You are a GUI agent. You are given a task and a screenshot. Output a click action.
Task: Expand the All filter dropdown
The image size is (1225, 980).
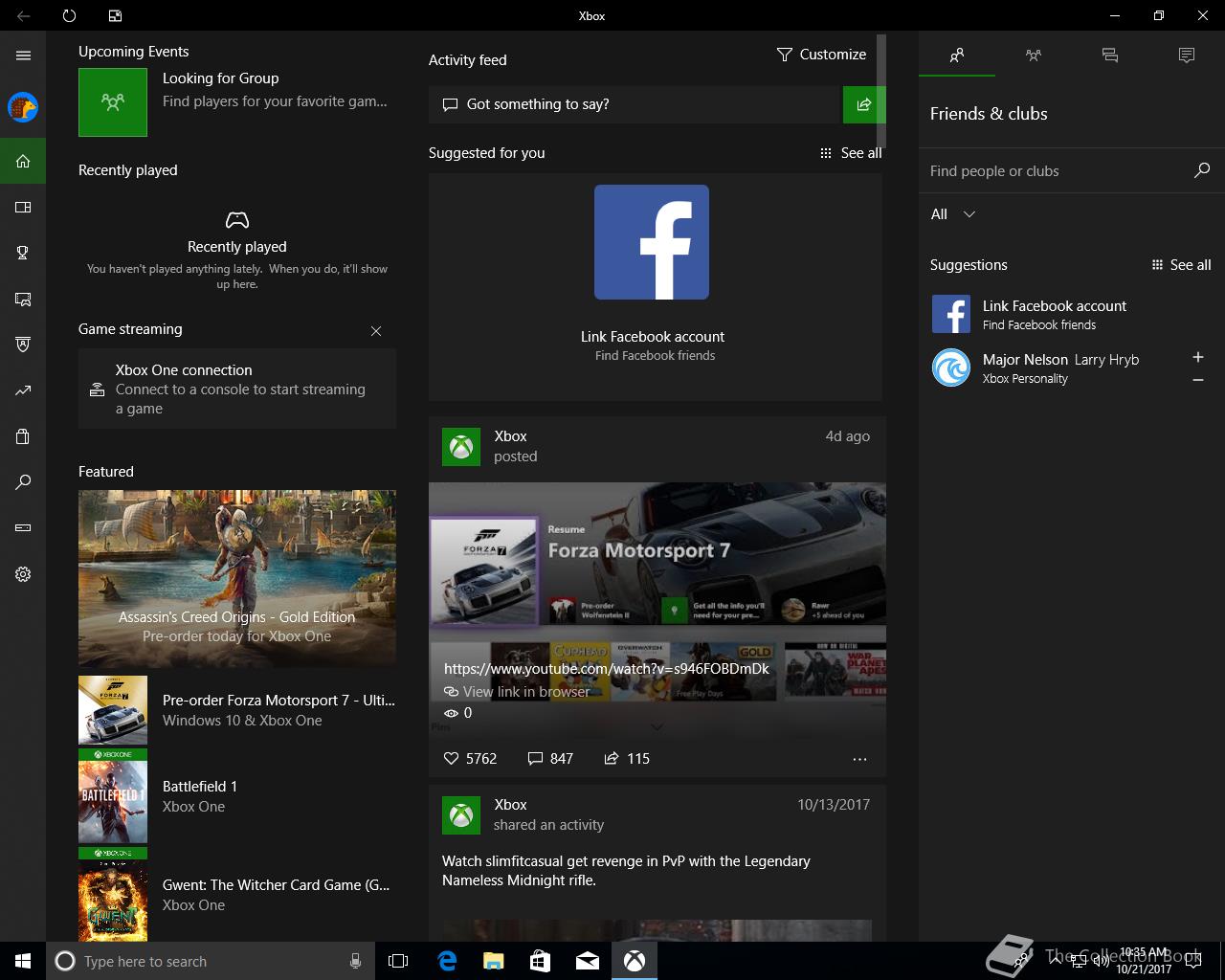(x=953, y=214)
